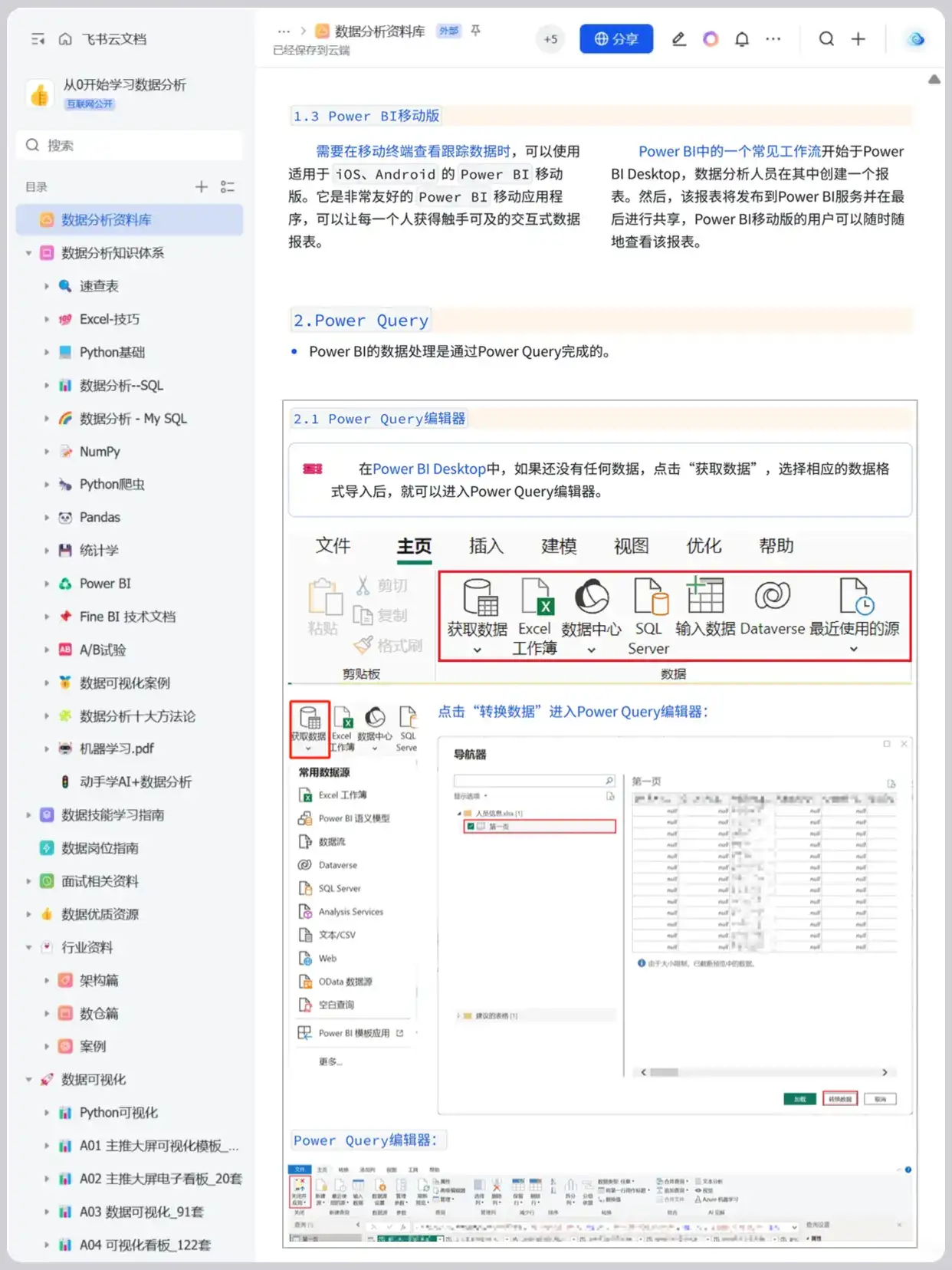Click the 视图 tab in the ribbon image

pos(631,546)
